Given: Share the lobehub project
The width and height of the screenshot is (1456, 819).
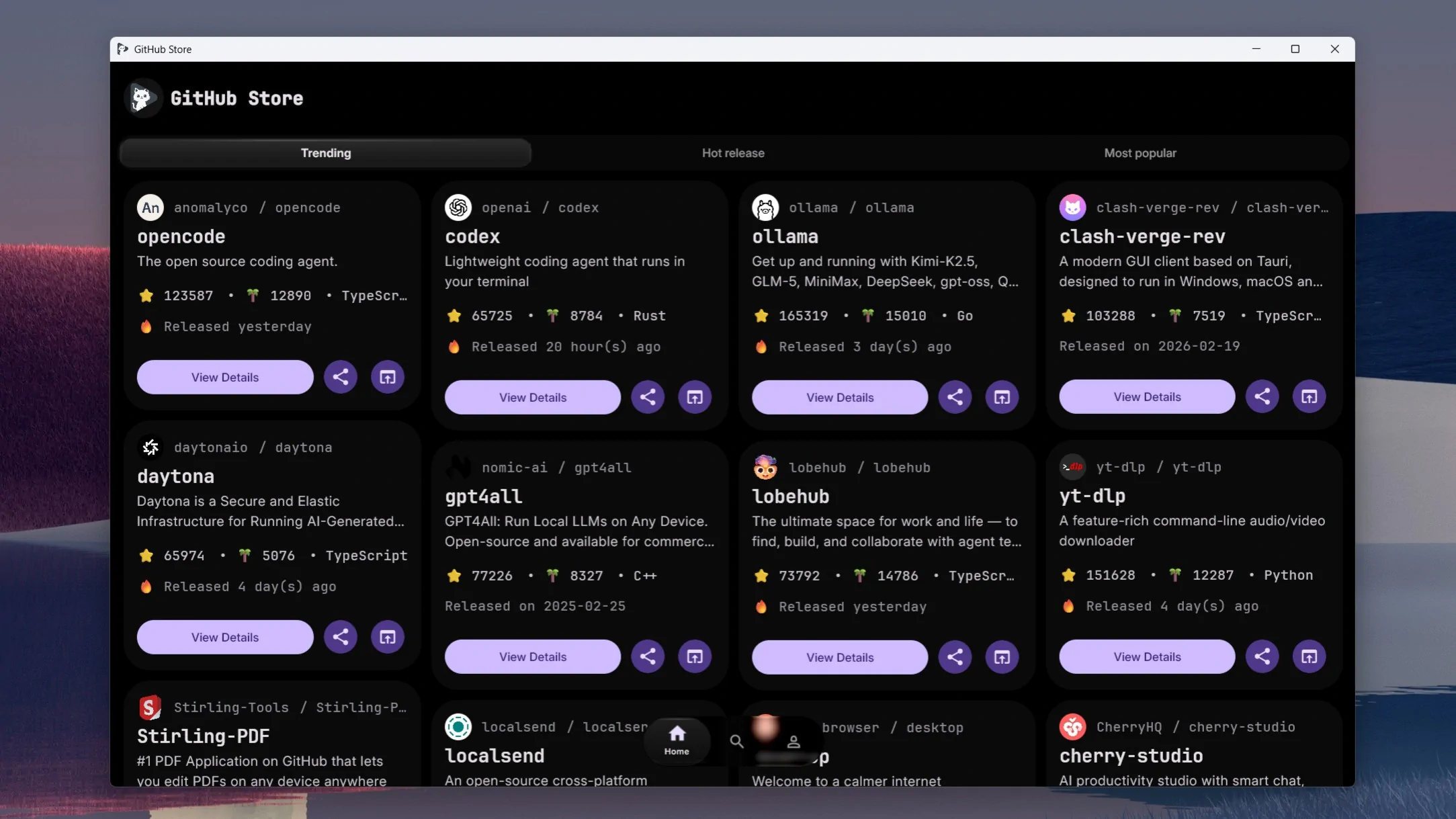Looking at the screenshot, I should pyautogui.click(x=955, y=656).
